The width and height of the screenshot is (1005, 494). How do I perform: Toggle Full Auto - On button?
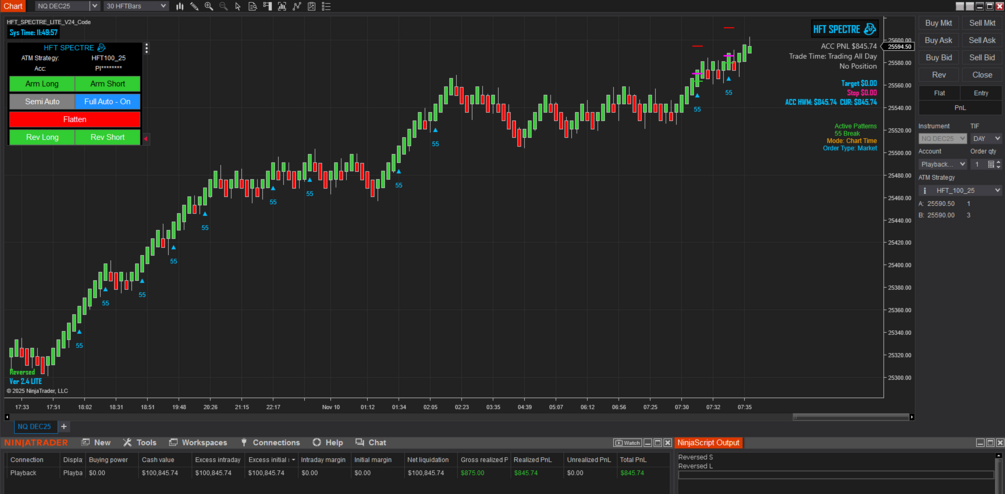(x=108, y=101)
